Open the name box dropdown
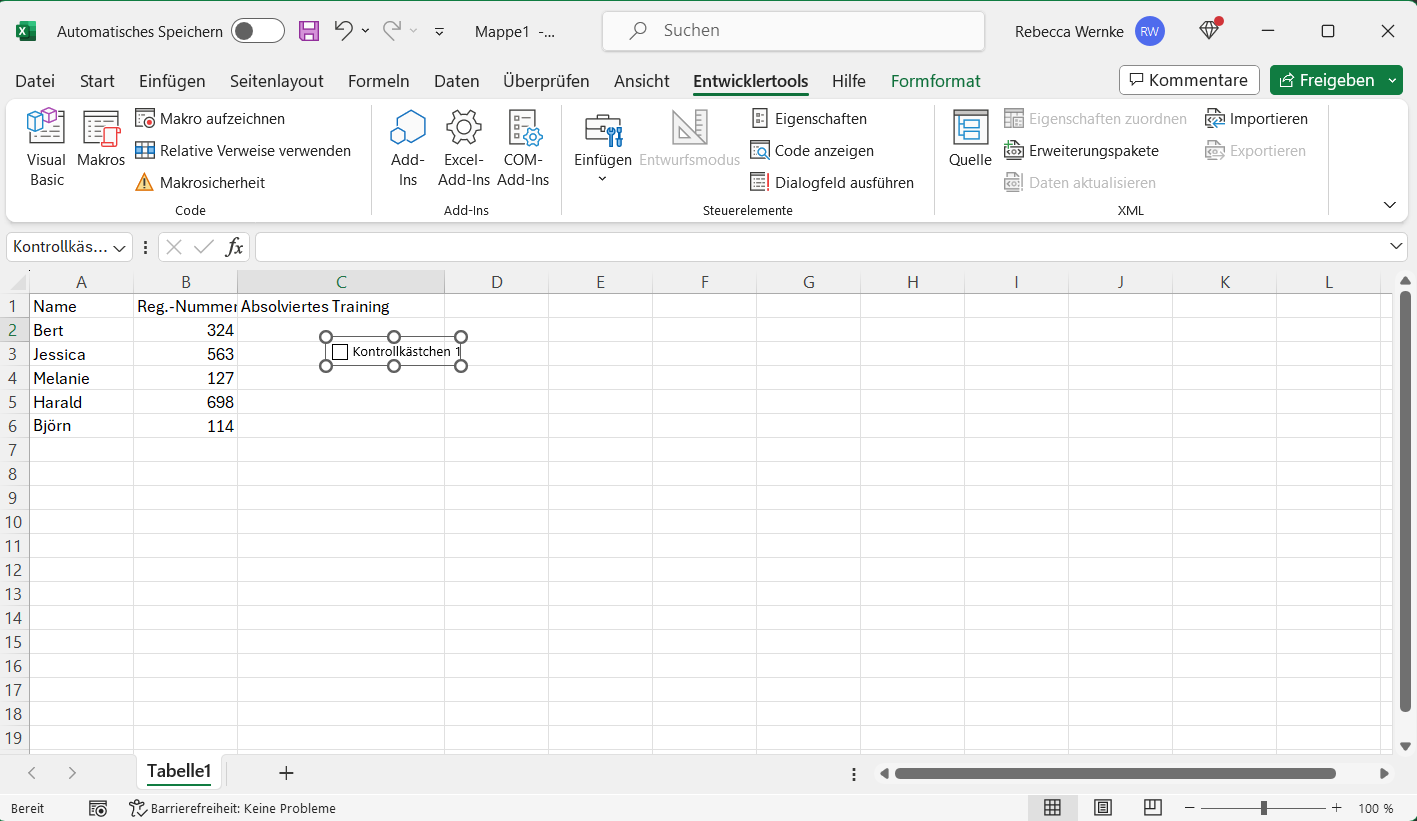The width and height of the screenshot is (1417, 821). pyautogui.click(x=121, y=247)
